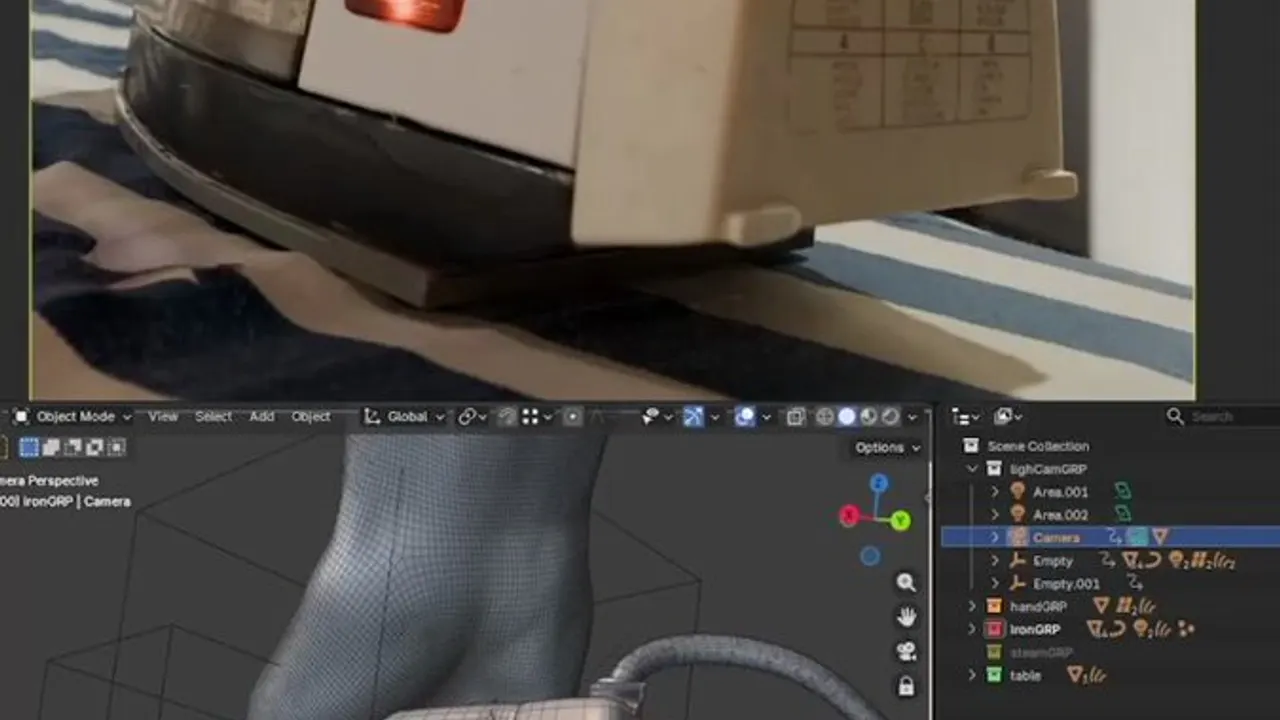Open the viewport Options dropdown
The height and width of the screenshot is (720, 1280).
tap(888, 448)
